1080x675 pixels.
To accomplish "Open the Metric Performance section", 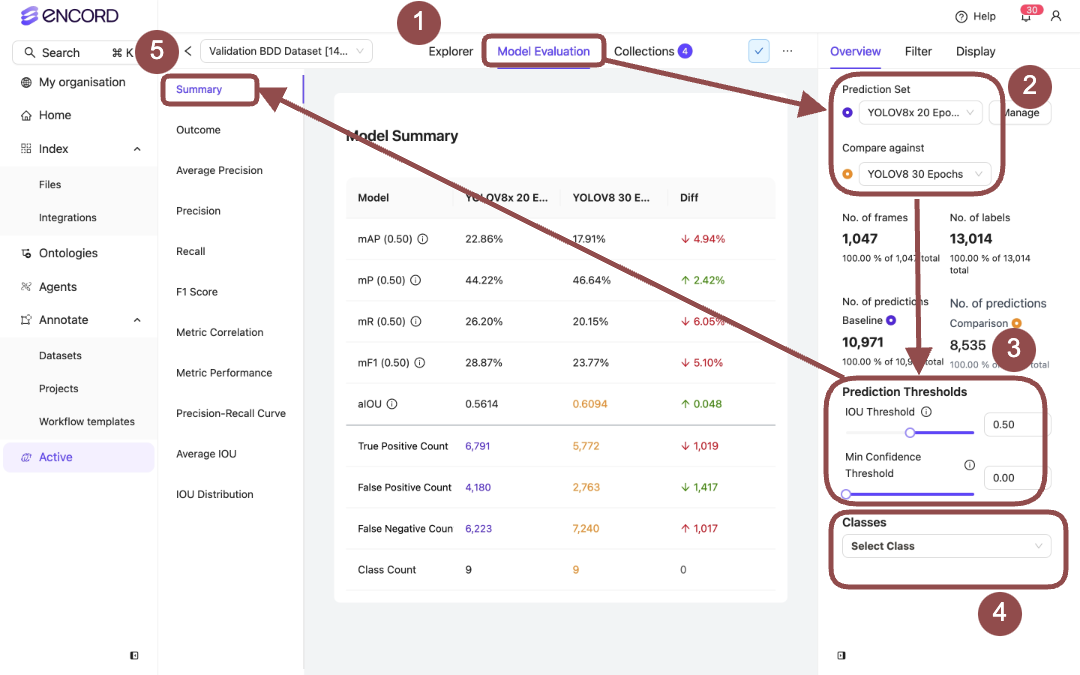I will [224, 373].
